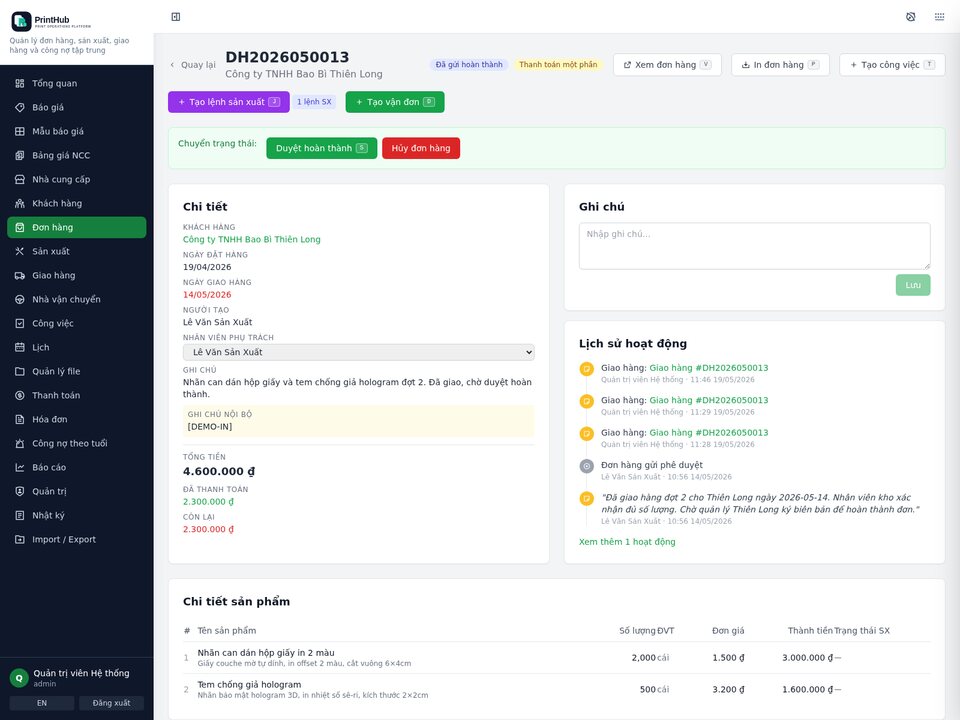Click the Quản trị shield icon

[20, 491]
